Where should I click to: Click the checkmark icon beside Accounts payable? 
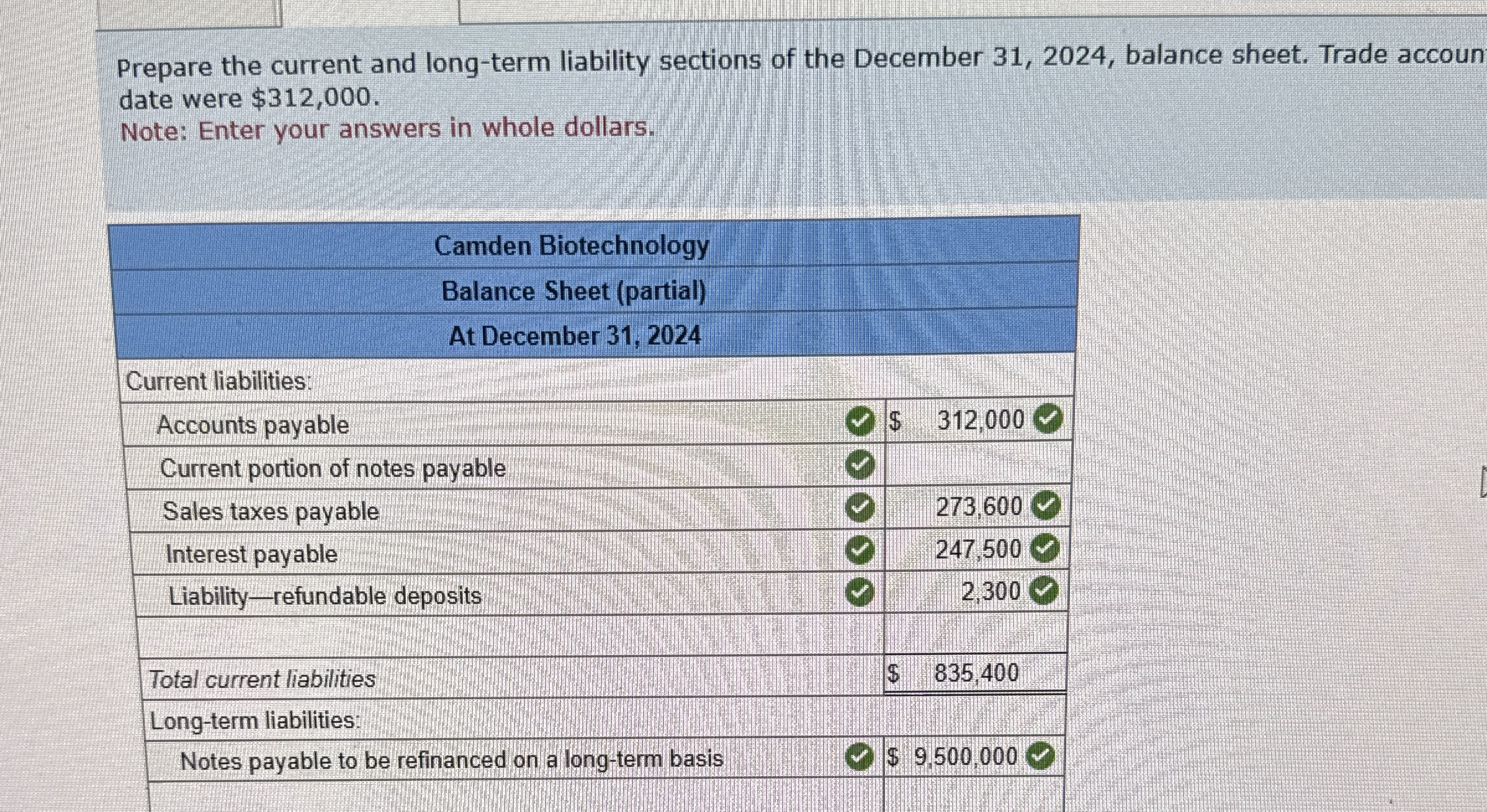[x=860, y=421]
